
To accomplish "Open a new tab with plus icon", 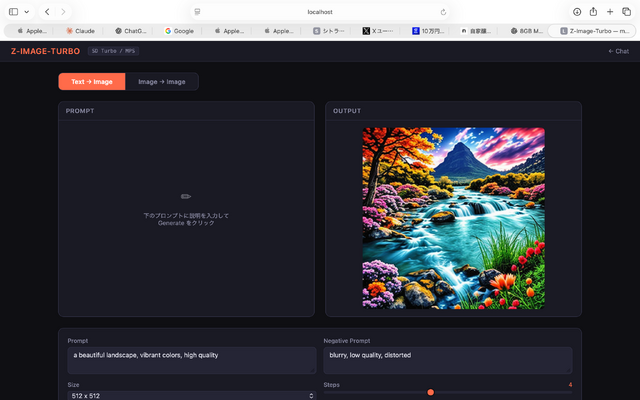I will (610, 11).
